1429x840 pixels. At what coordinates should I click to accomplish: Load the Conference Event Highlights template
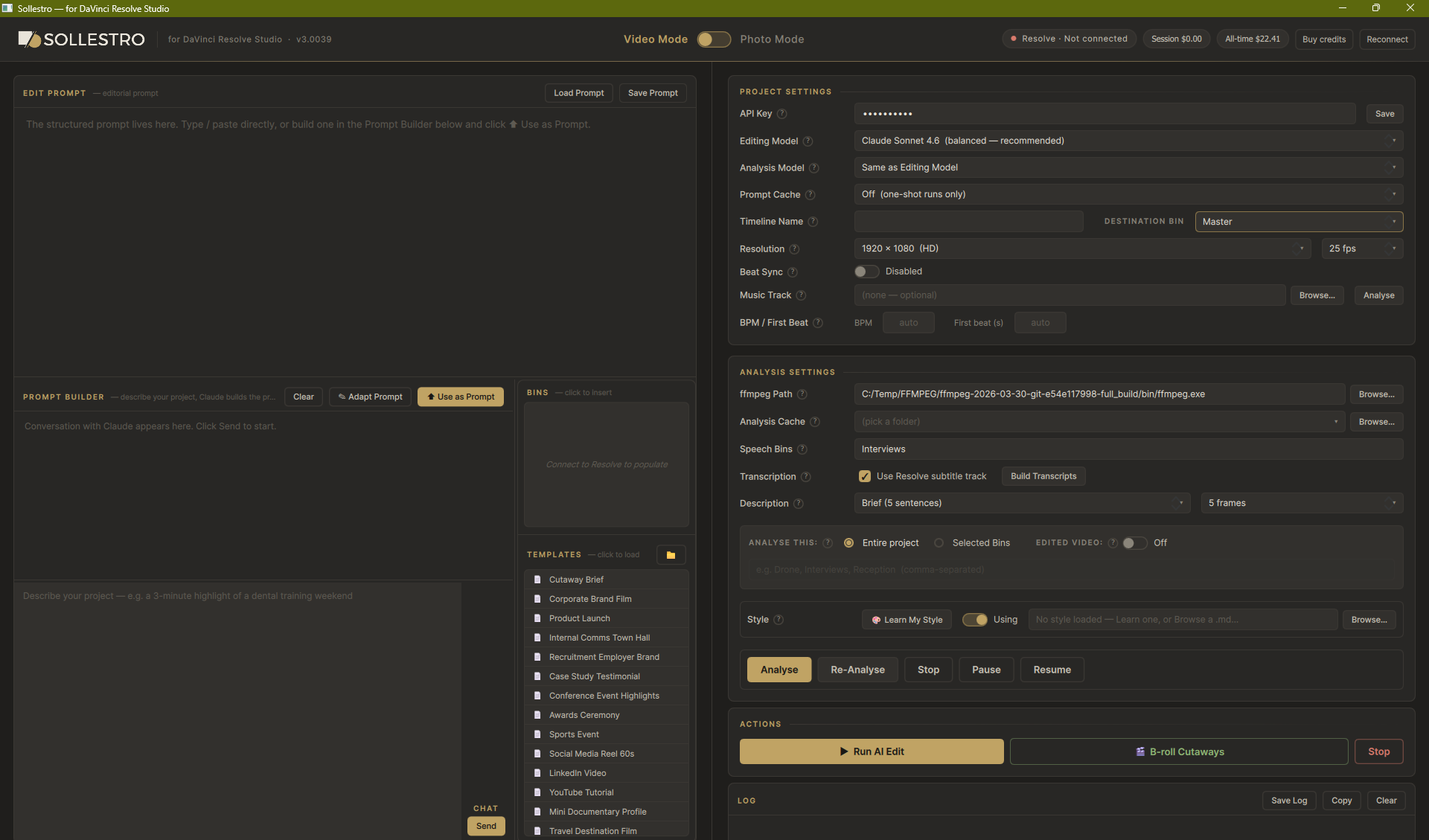607,696
